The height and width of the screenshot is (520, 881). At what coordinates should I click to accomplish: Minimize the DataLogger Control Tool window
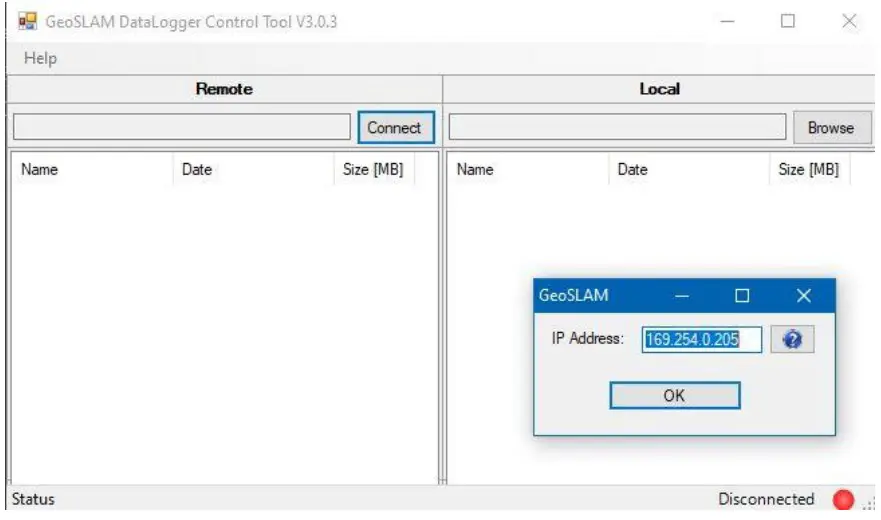click(728, 21)
